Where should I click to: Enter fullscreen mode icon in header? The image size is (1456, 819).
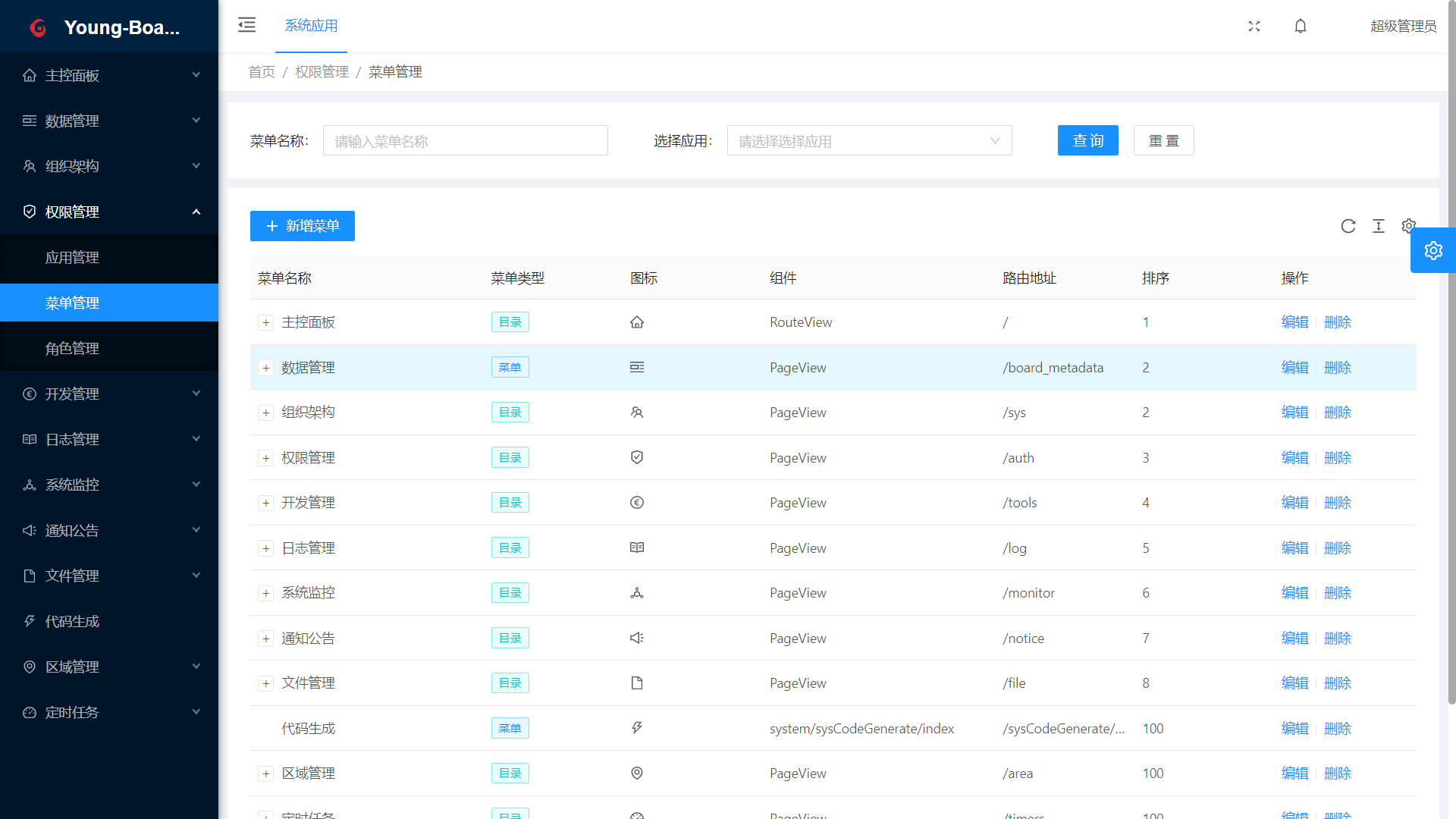click(1254, 26)
